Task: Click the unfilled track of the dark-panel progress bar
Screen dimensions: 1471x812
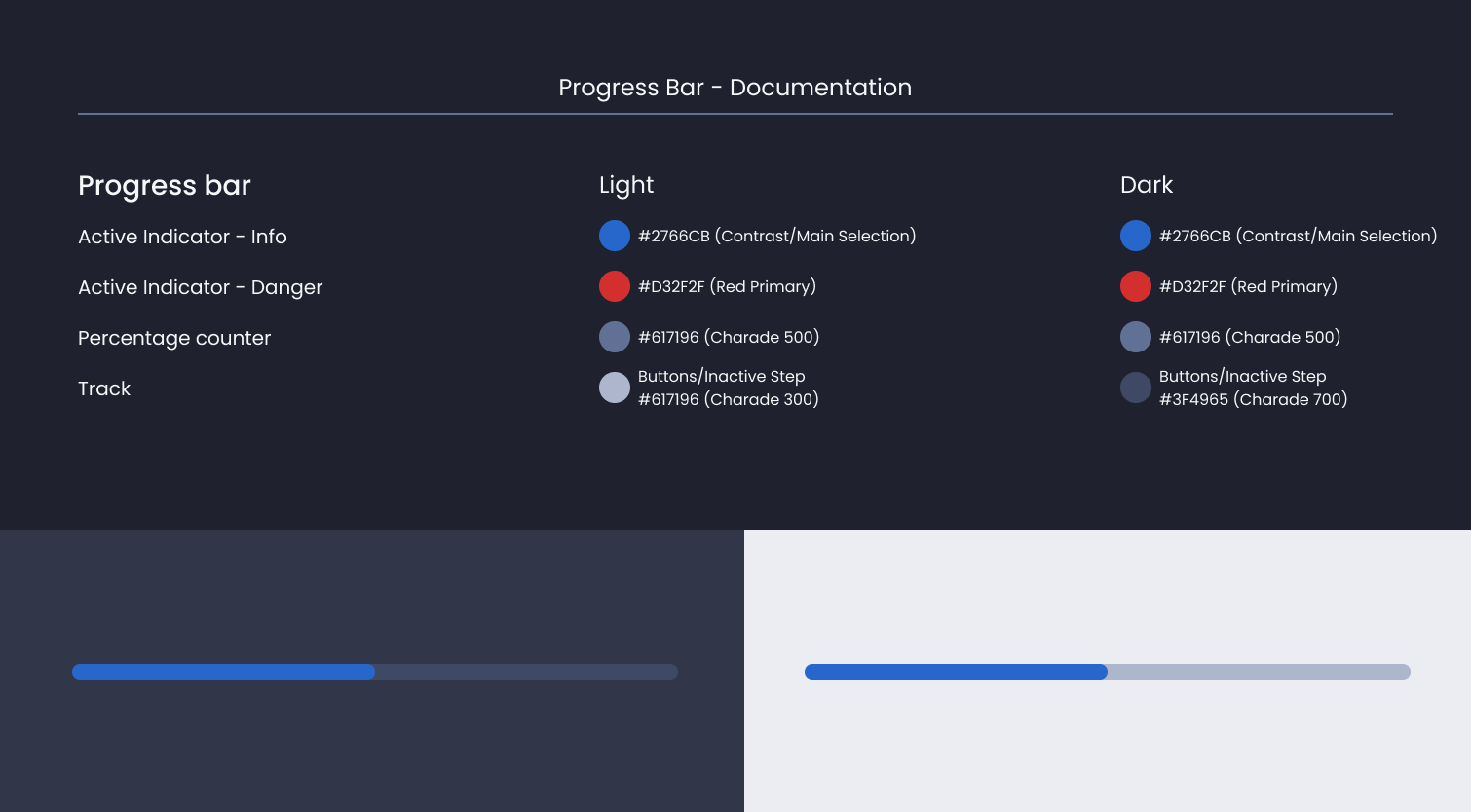Action: point(526,672)
